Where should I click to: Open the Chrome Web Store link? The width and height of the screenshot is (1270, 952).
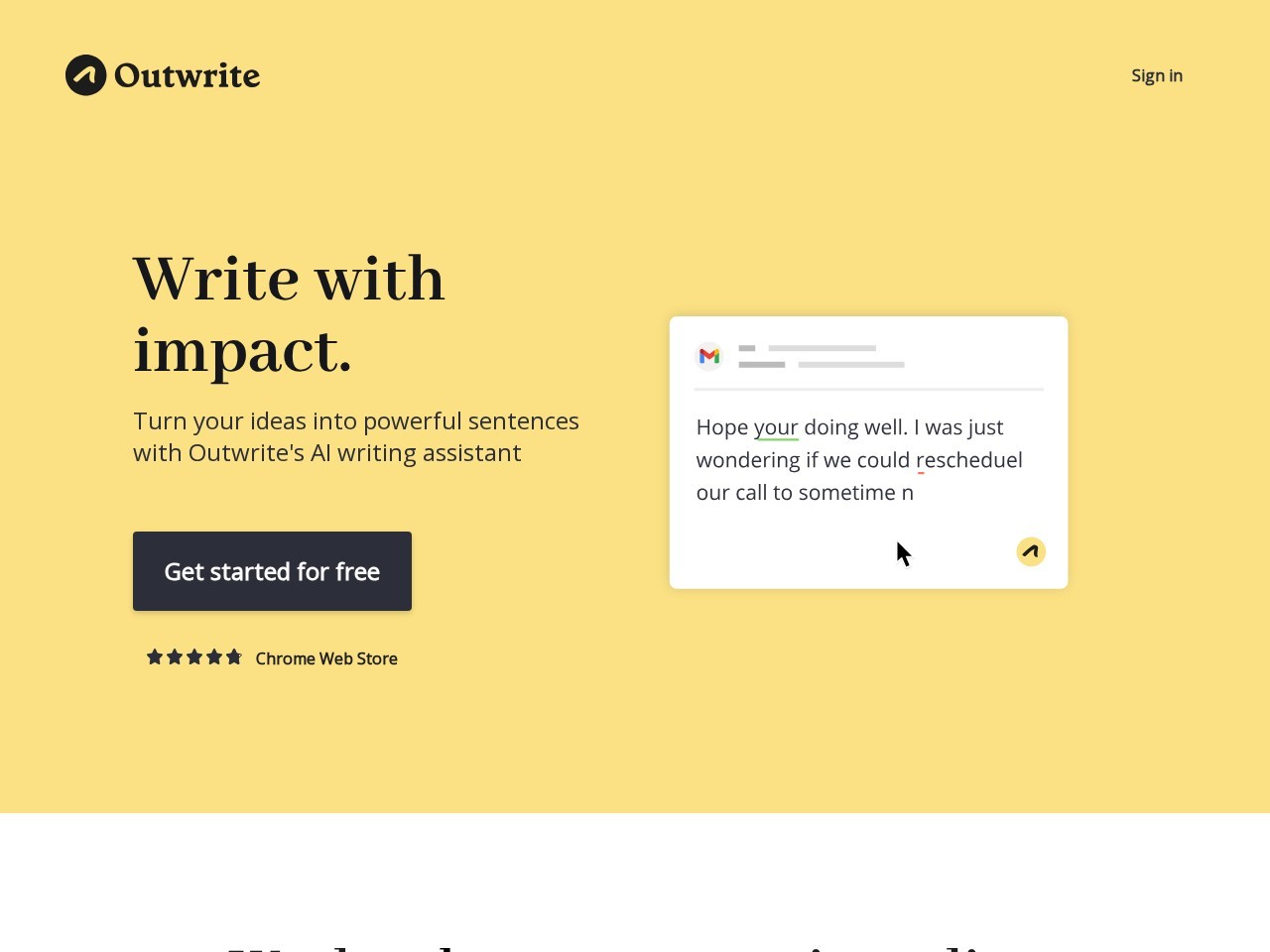tap(325, 658)
